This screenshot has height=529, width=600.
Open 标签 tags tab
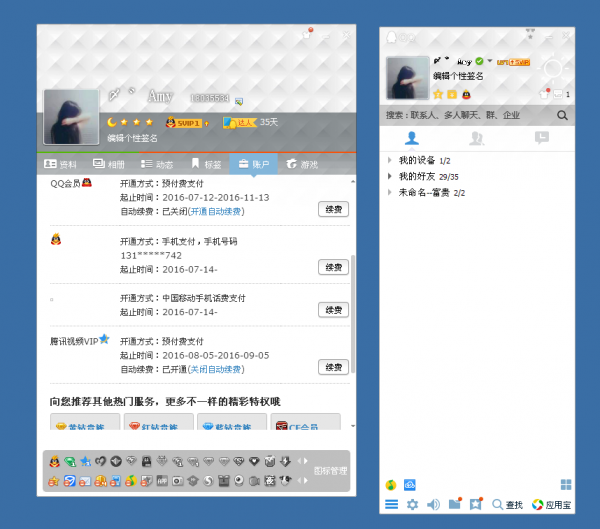tap(206, 164)
